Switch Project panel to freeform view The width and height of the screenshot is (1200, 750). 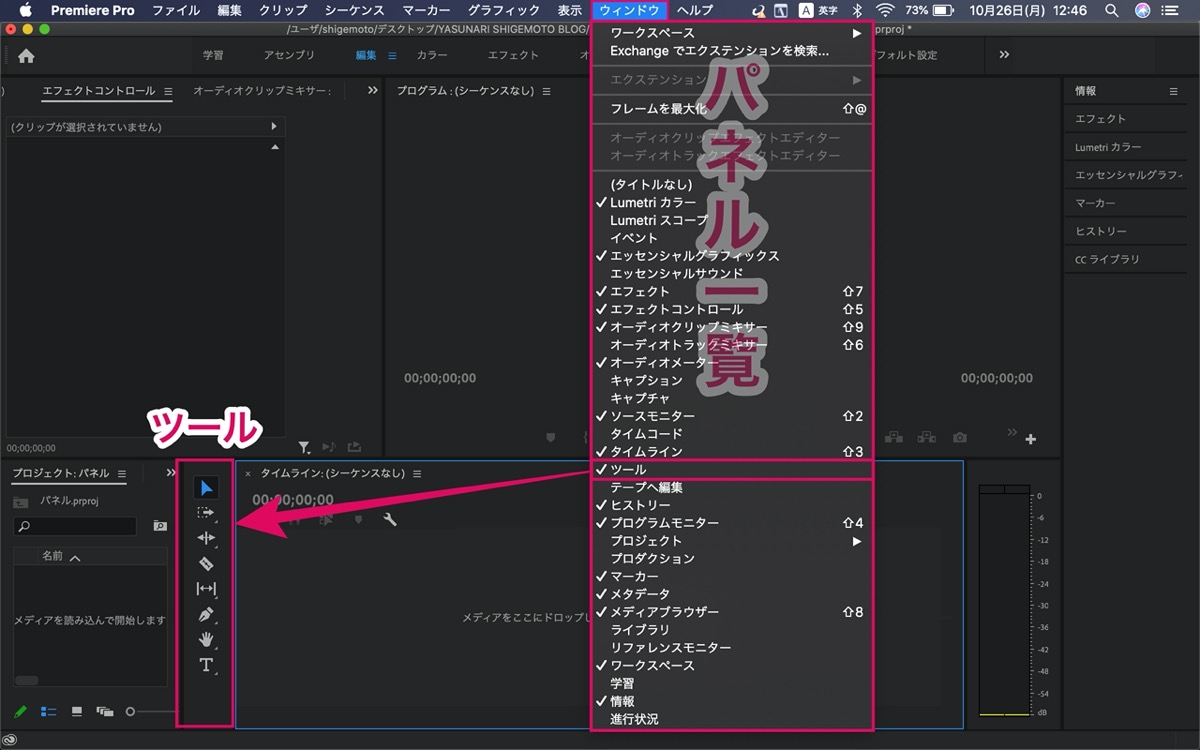coord(105,712)
